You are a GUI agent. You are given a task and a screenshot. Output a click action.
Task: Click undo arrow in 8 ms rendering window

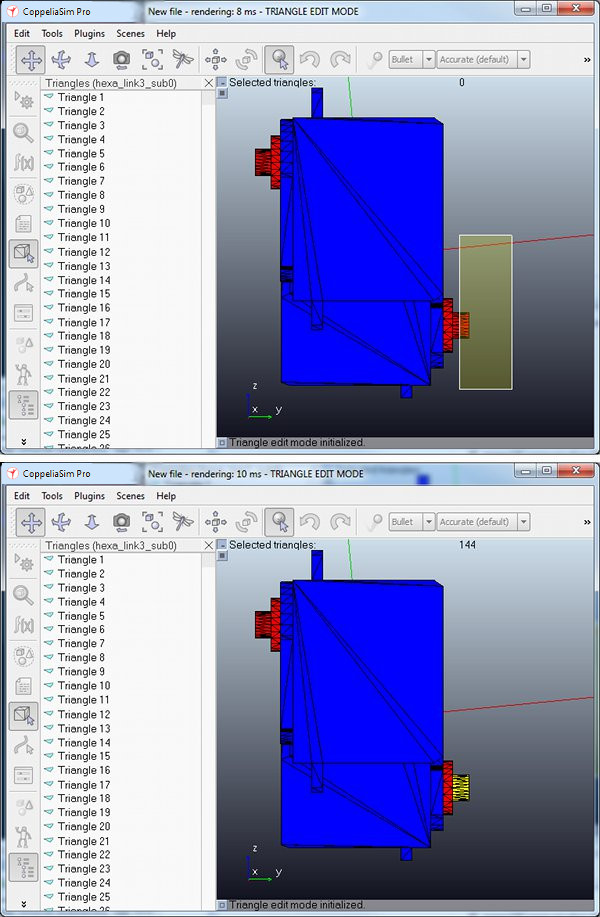pos(309,59)
